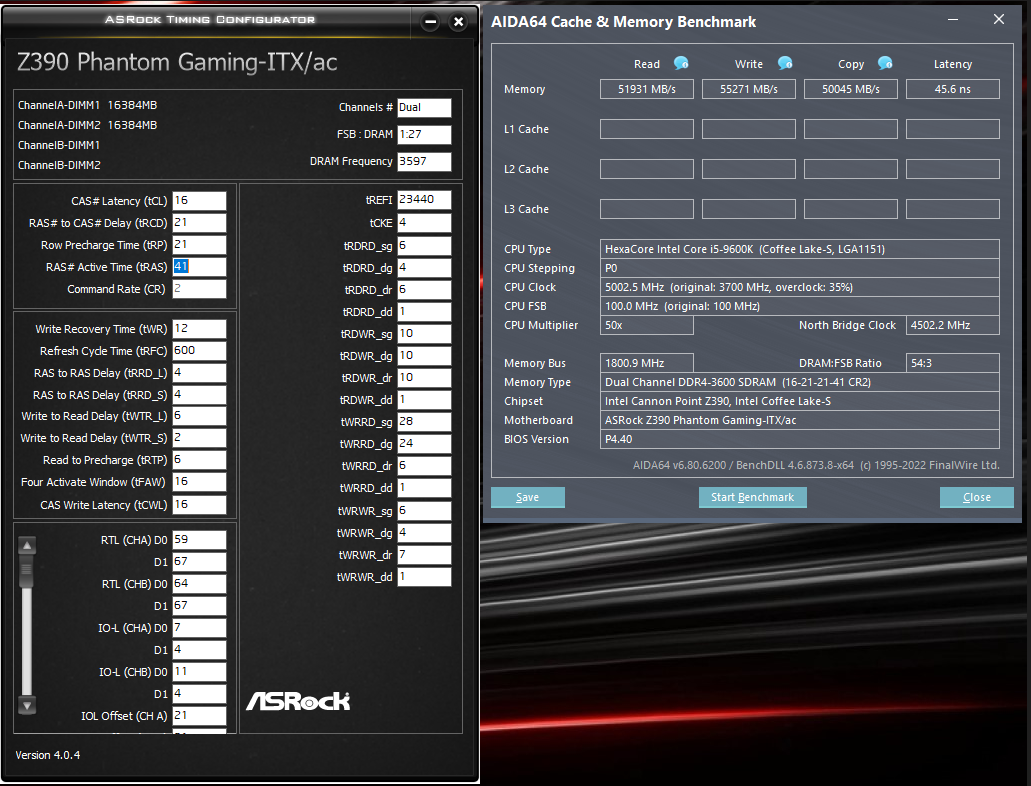
Task: Click the Memory Copy result 50045 MB/s
Action: (850, 89)
